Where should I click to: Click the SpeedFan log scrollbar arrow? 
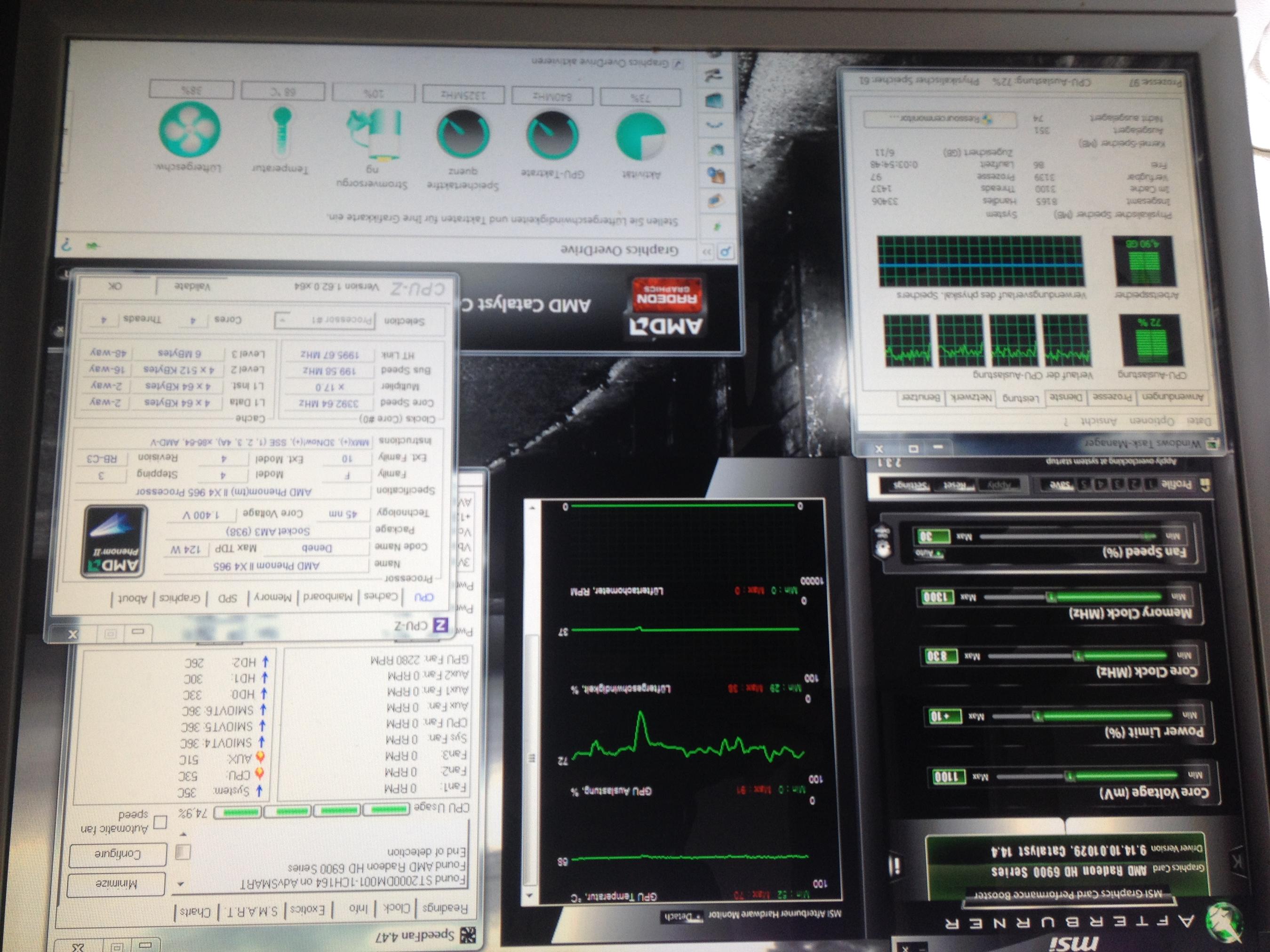[x=182, y=884]
